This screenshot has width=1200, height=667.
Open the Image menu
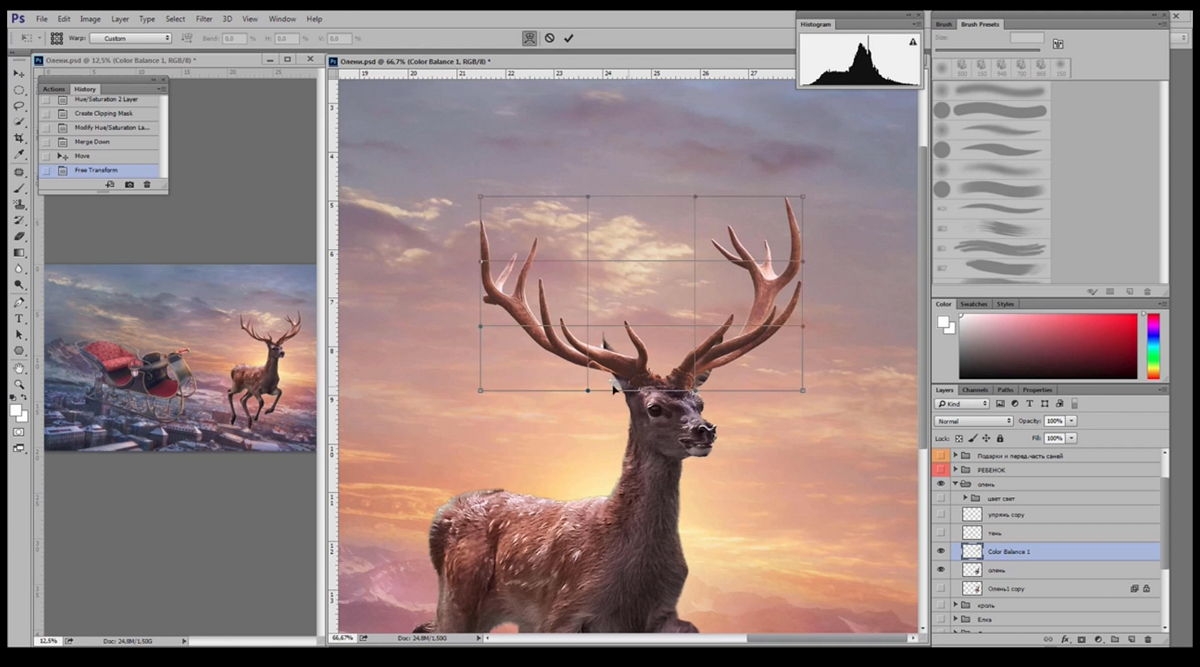pyautogui.click(x=90, y=19)
